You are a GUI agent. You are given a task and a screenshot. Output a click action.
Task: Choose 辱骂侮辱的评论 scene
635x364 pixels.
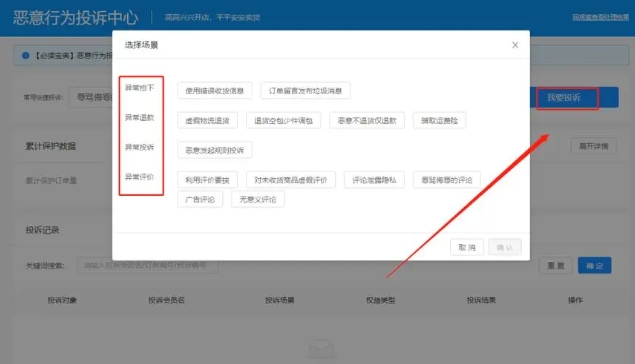tap(447, 180)
